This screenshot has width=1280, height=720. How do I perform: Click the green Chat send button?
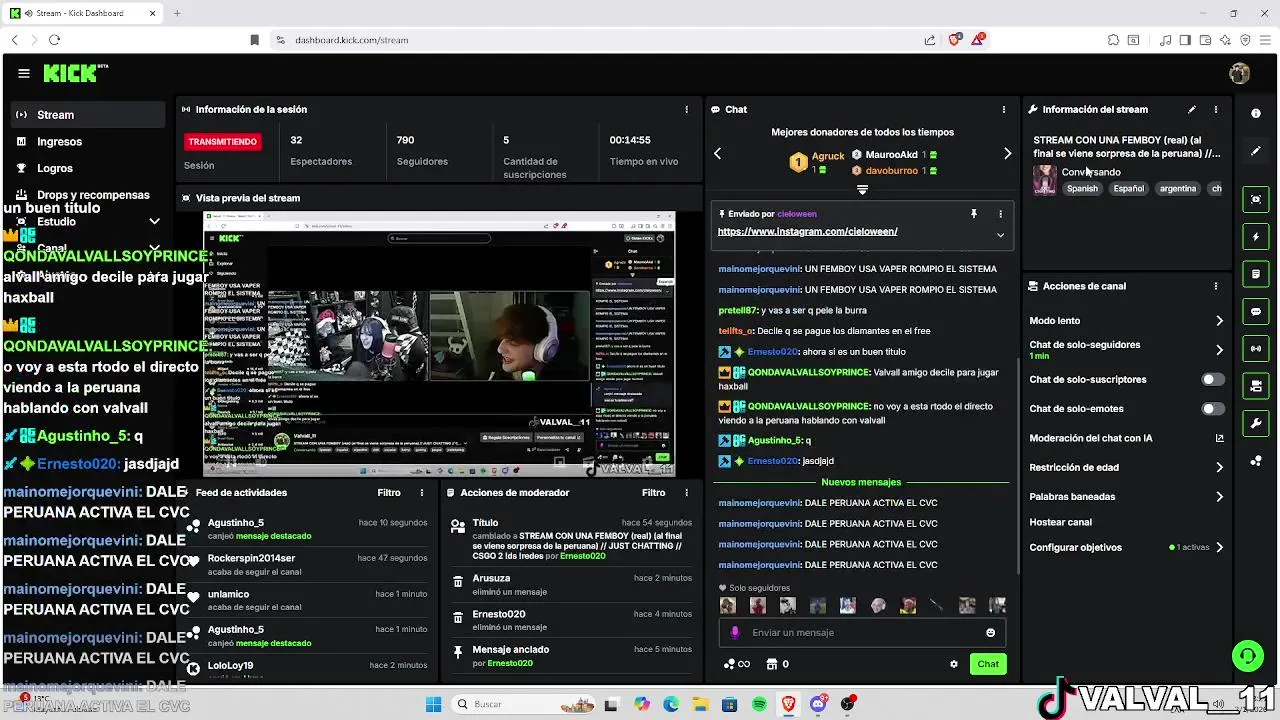988,664
